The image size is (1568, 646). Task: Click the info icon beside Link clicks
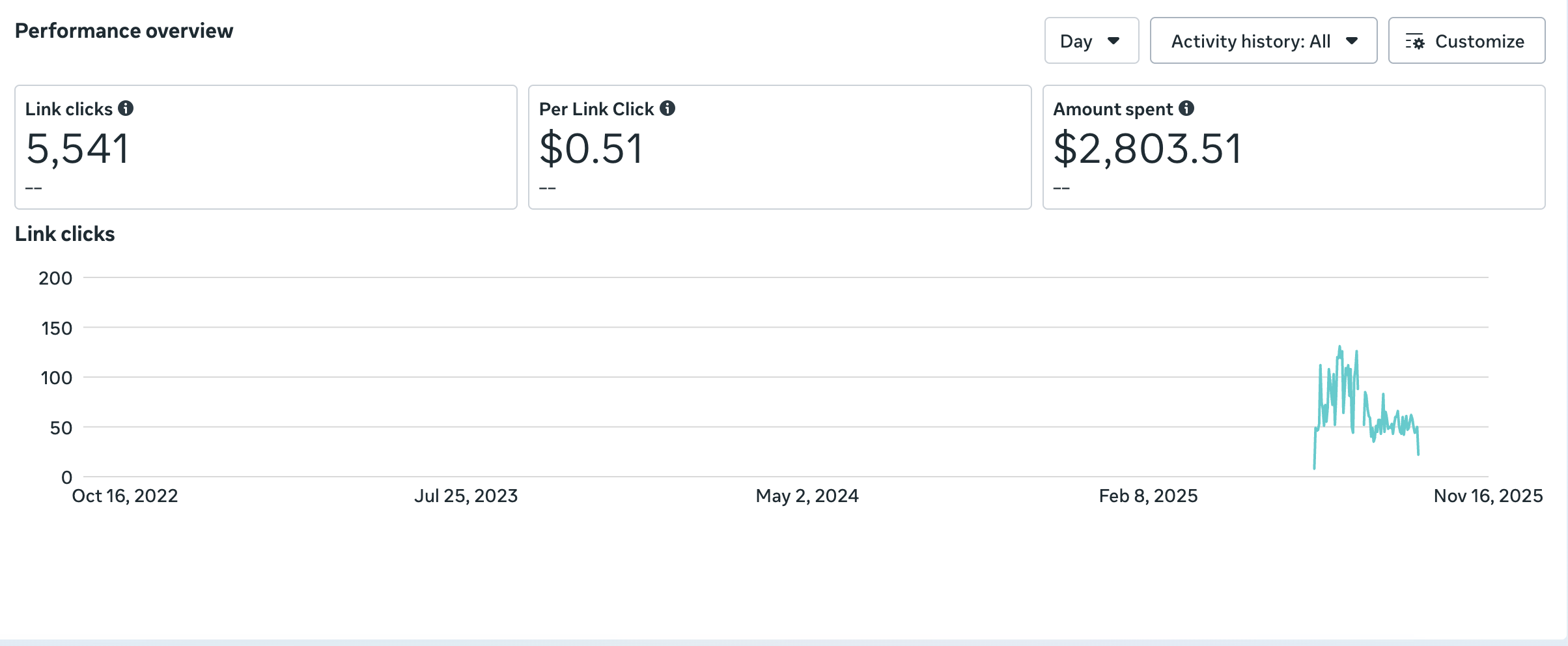tap(126, 108)
